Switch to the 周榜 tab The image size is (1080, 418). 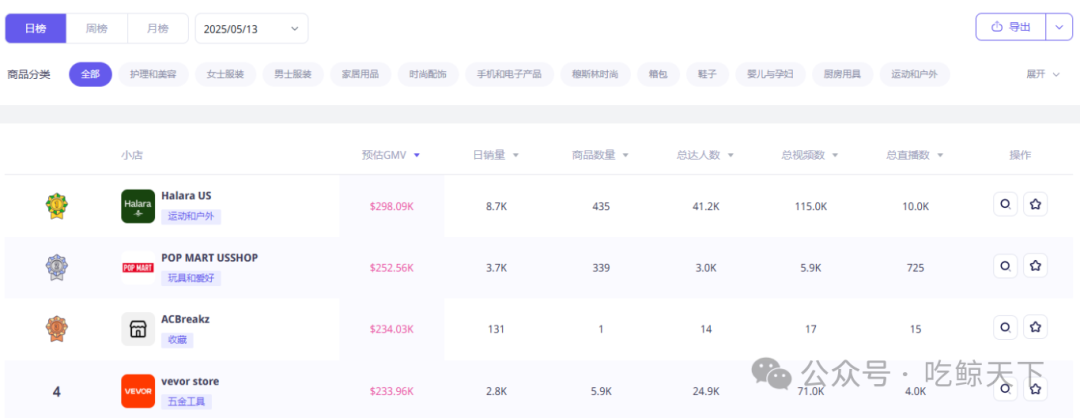click(97, 28)
